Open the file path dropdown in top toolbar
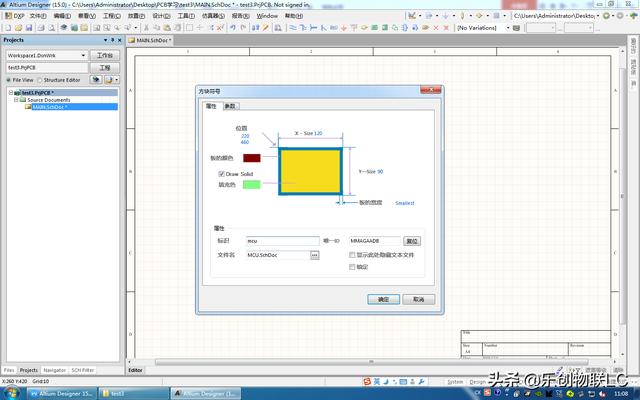The width and height of the screenshot is (640, 400). point(598,16)
